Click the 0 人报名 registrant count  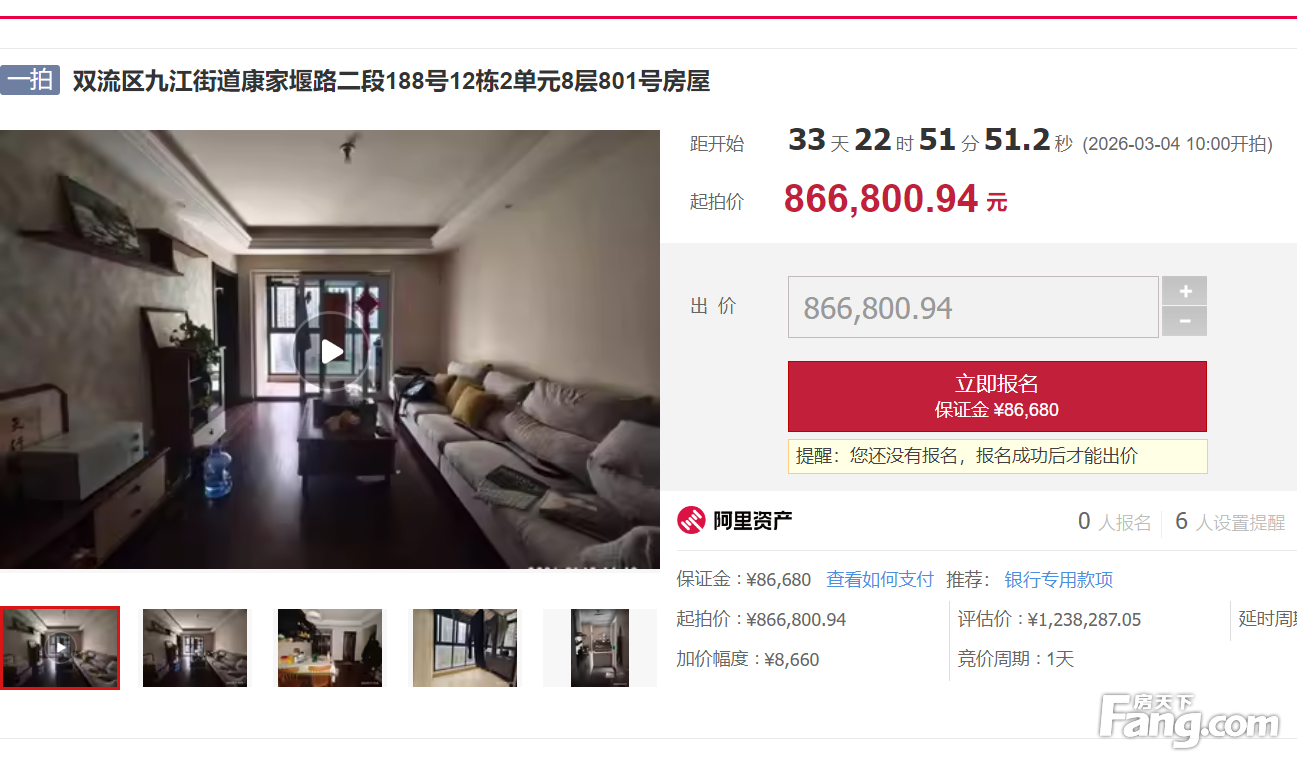(x=1115, y=522)
